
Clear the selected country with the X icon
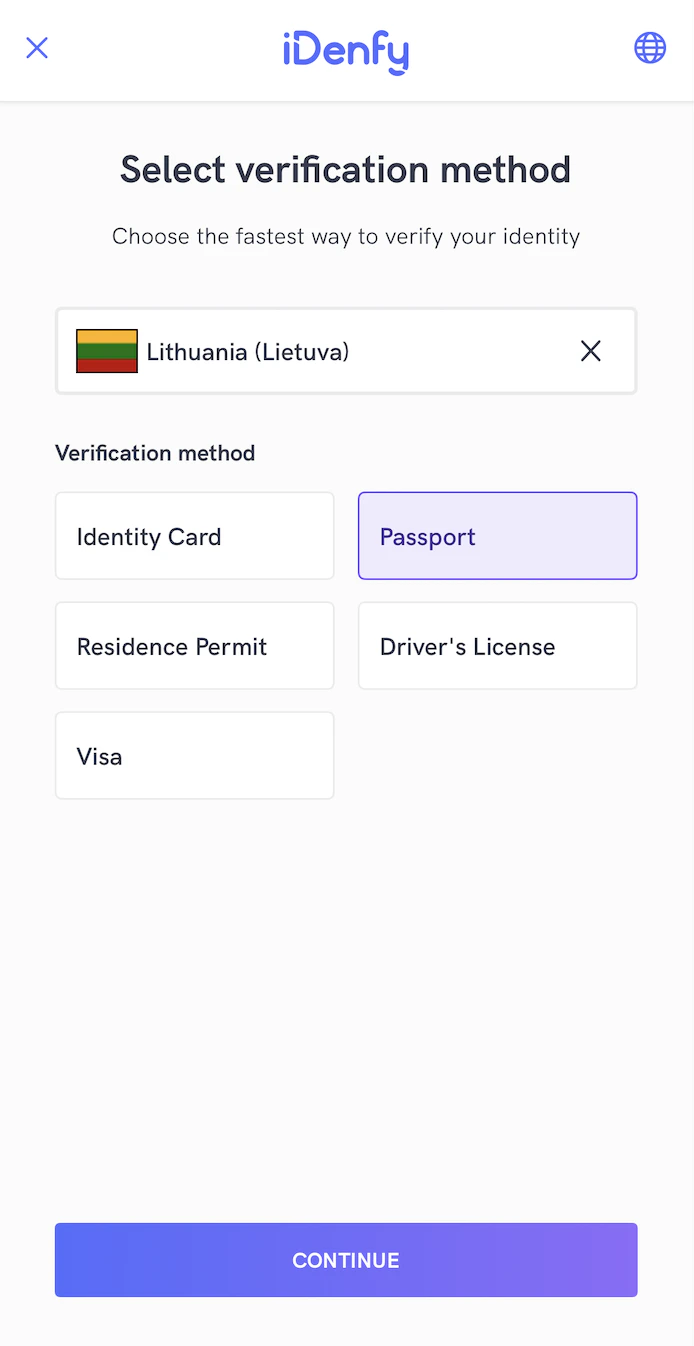pyautogui.click(x=590, y=351)
